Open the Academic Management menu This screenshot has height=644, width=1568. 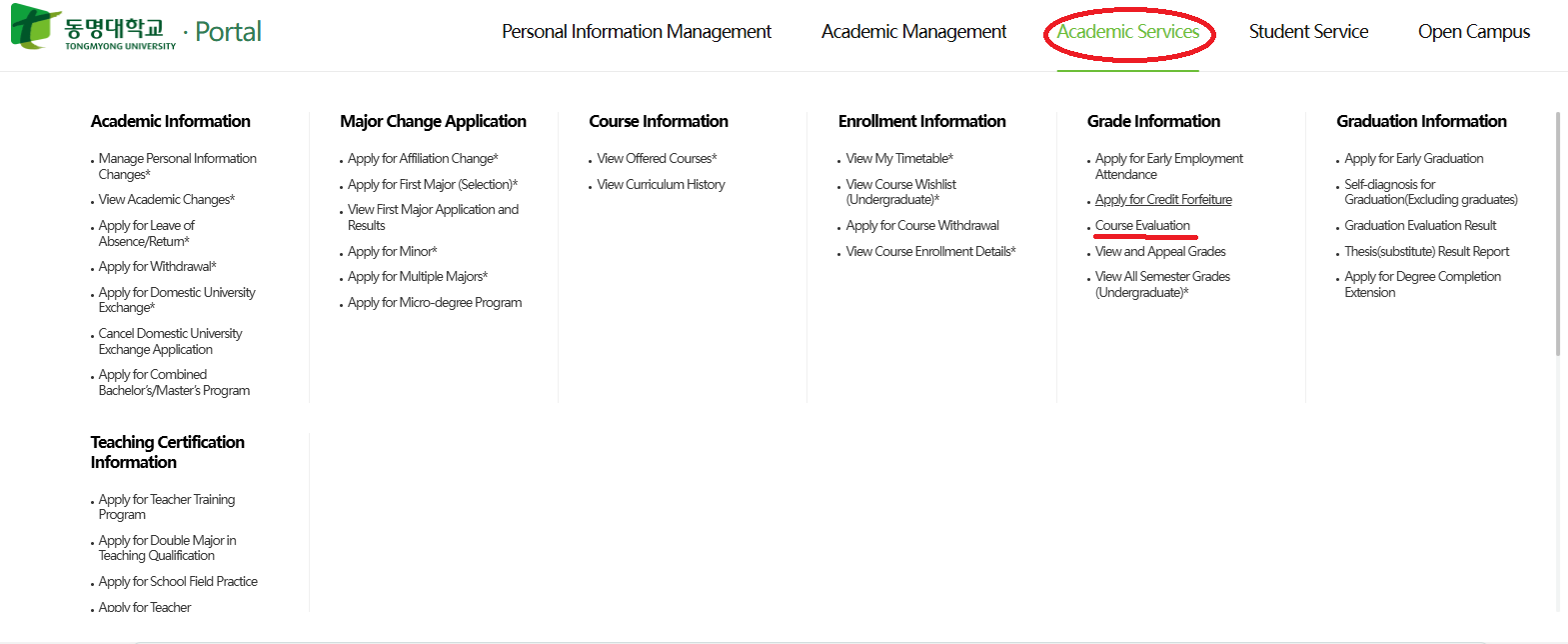point(913,32)
